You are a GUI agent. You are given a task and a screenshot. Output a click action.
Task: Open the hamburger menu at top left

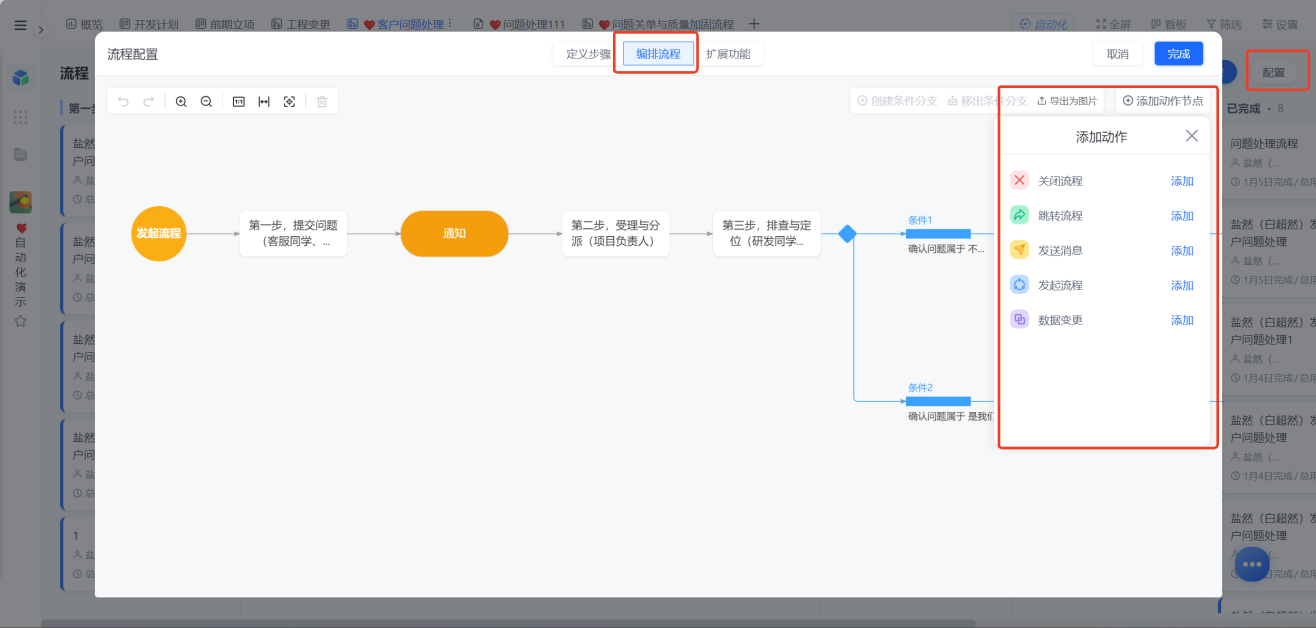(20, 25)
